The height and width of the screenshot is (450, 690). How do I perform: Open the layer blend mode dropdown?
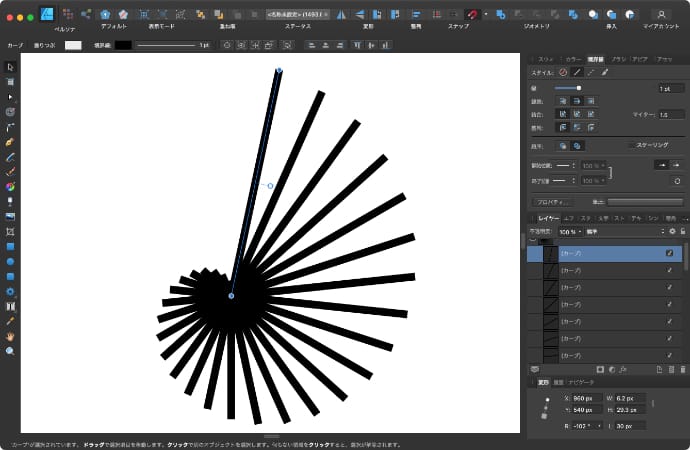pos(625,231)
